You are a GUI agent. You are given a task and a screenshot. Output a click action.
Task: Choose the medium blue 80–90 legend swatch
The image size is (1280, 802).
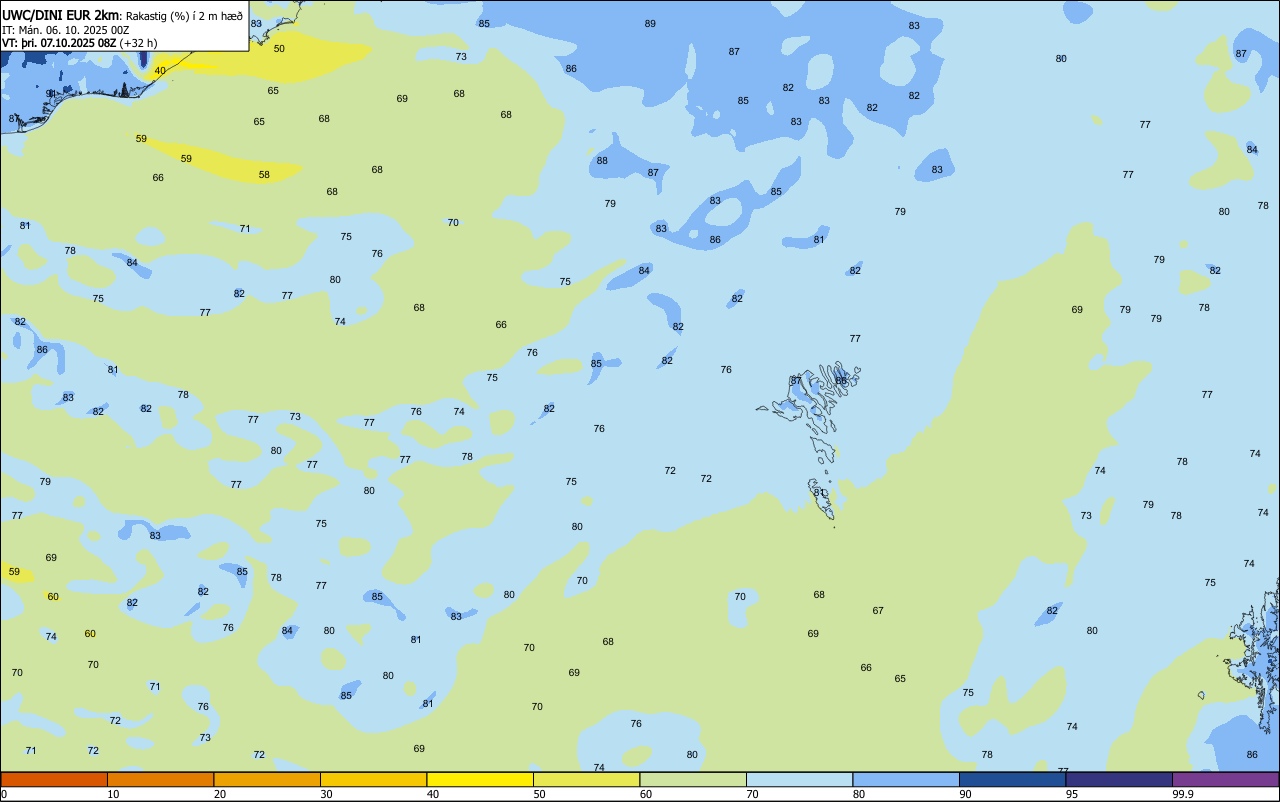(906, 779)
